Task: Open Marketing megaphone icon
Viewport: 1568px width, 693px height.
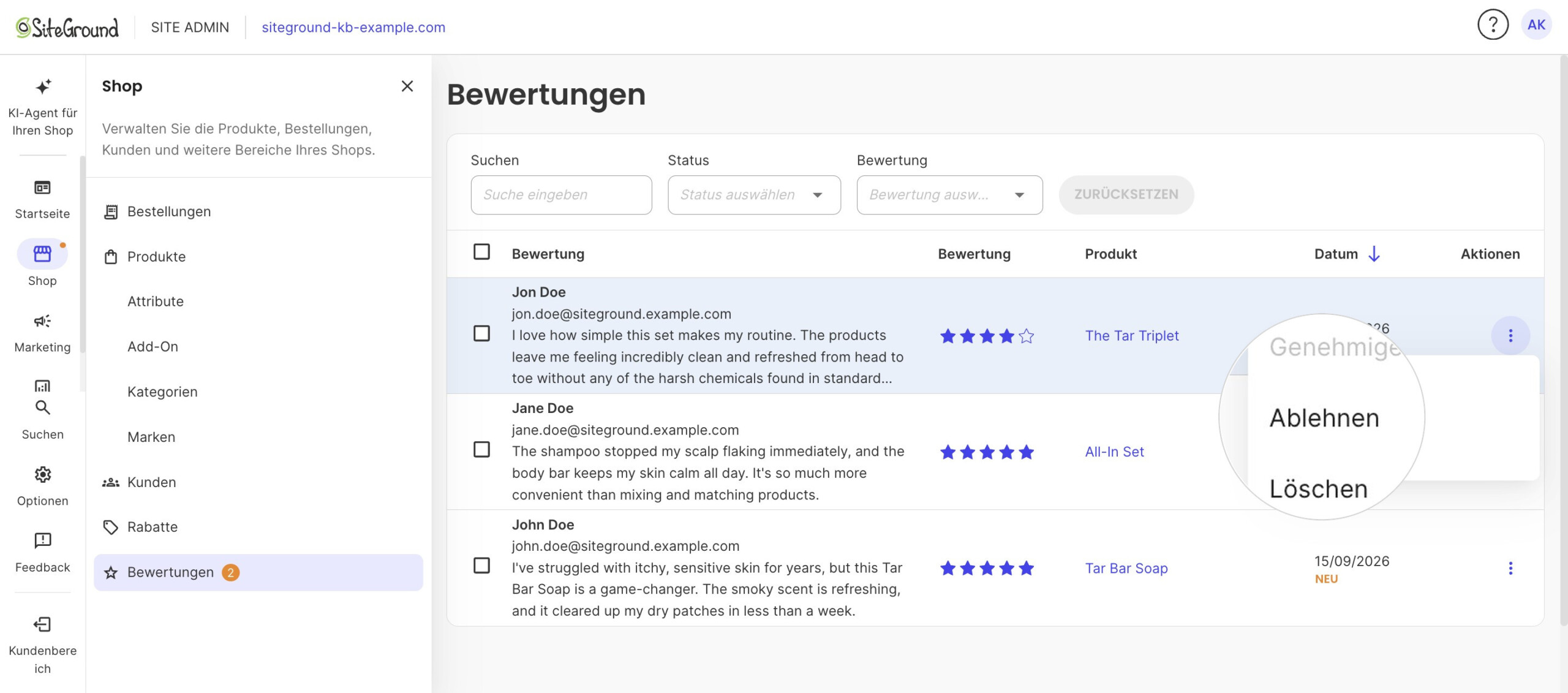Action: coord(42,321)
